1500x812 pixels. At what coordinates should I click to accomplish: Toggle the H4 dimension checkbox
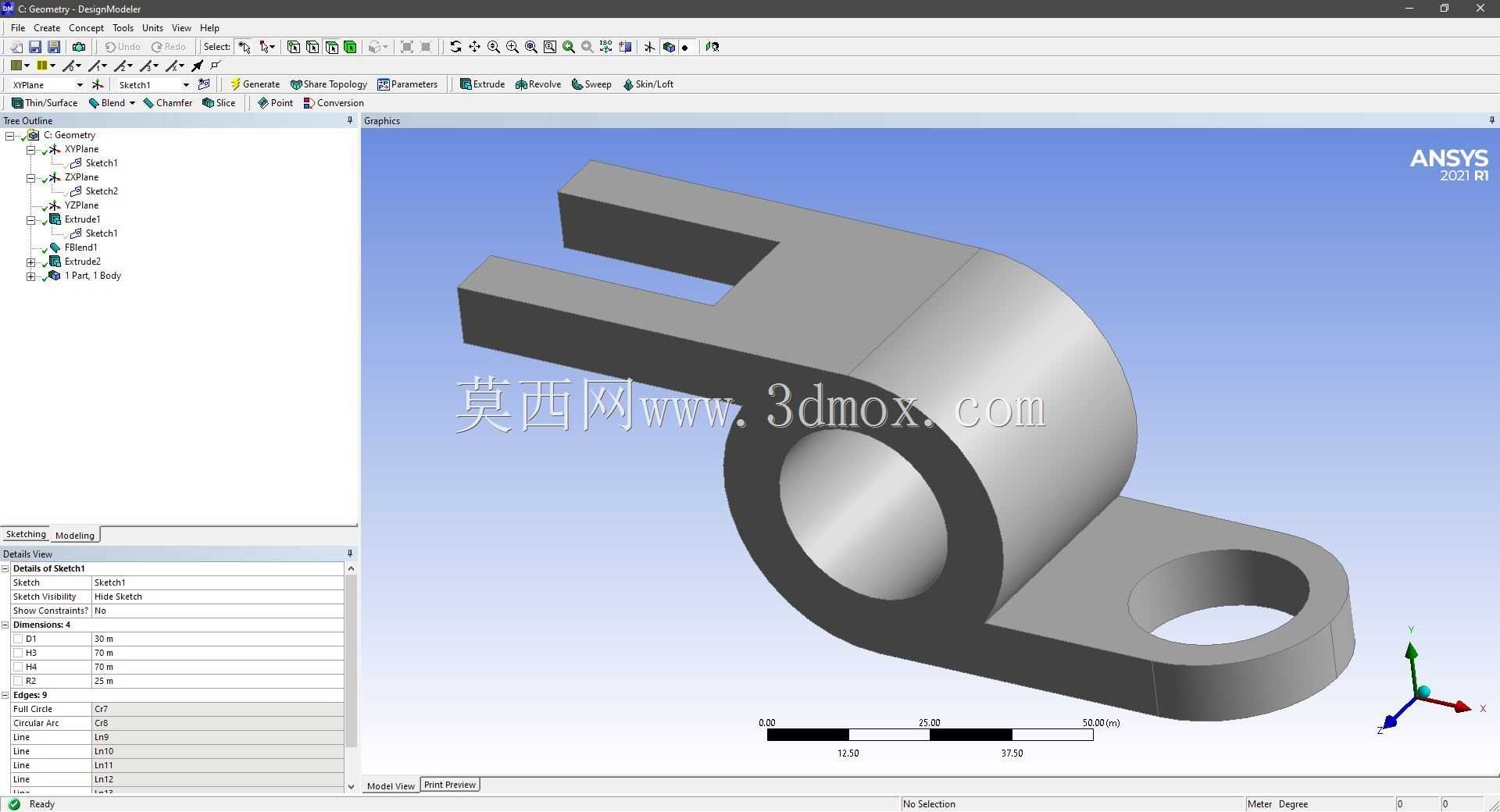pos(18,667)
